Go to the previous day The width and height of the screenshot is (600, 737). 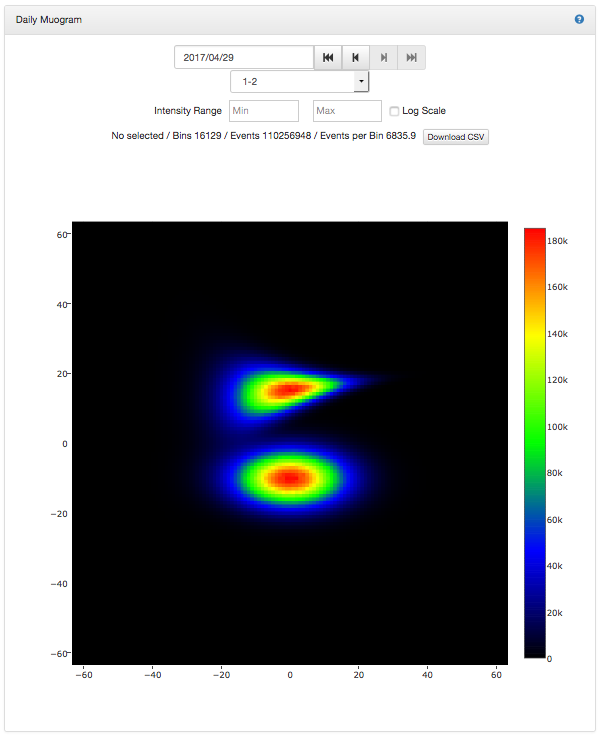tap(356, 58)
